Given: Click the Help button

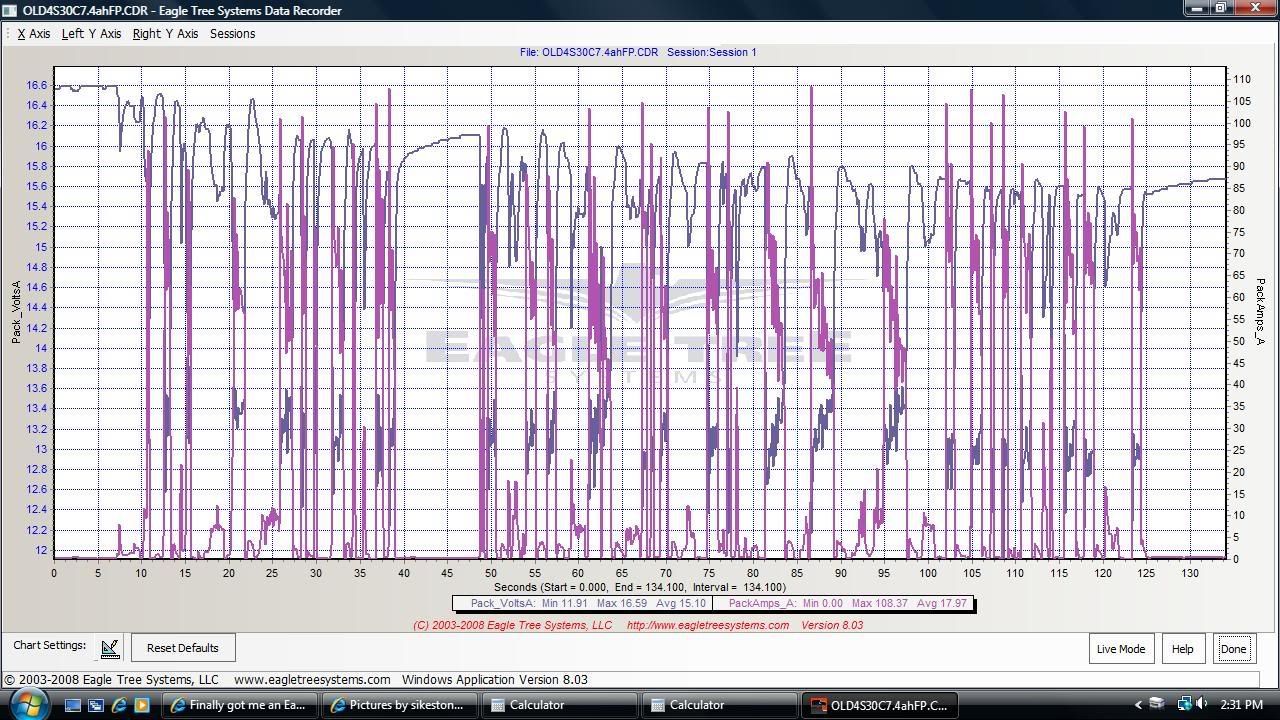Looking at the screenshot, I should click(1182, 649).
